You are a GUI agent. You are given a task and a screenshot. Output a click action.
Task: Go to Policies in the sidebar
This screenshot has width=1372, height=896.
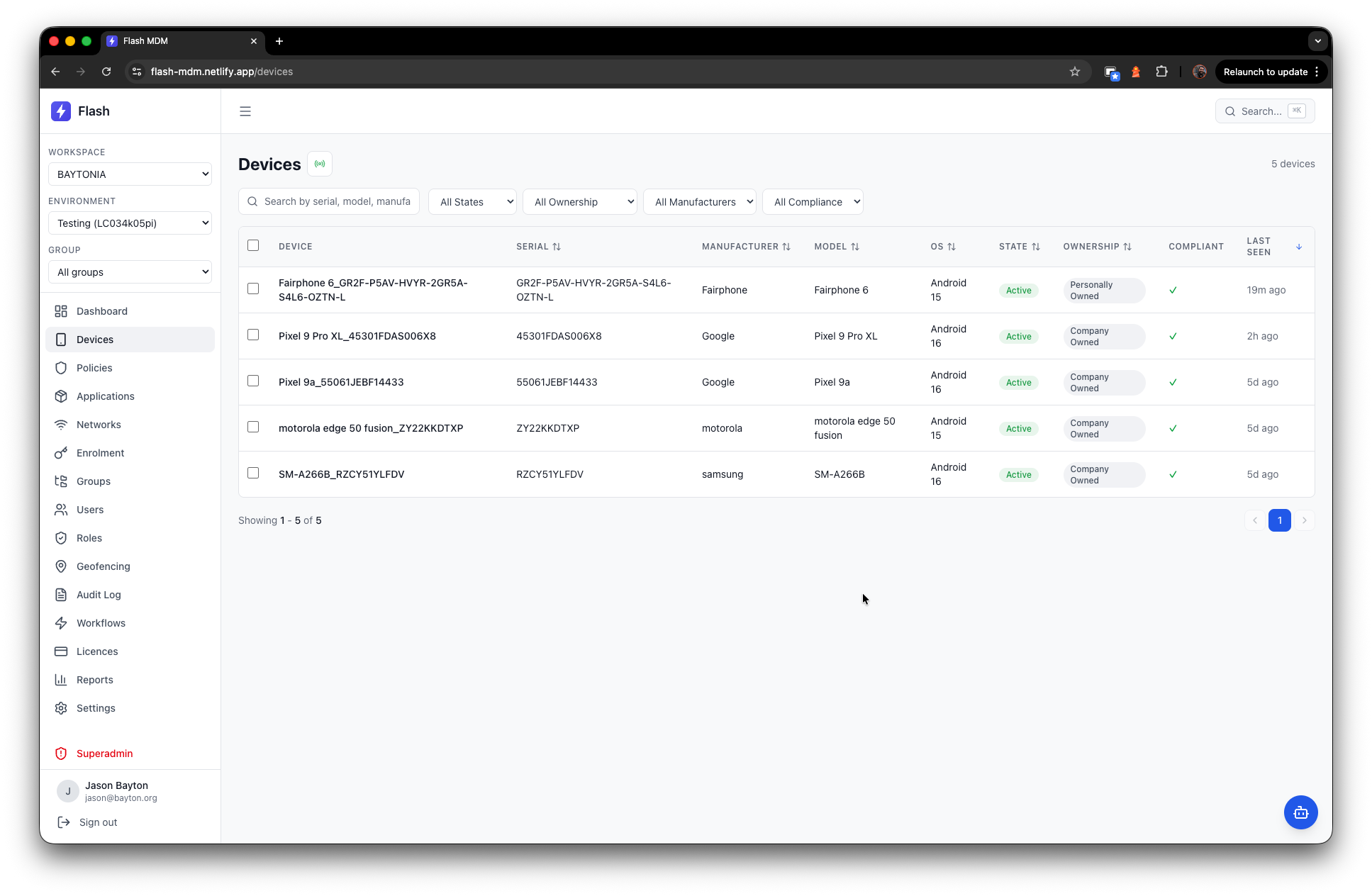(94, 368)
